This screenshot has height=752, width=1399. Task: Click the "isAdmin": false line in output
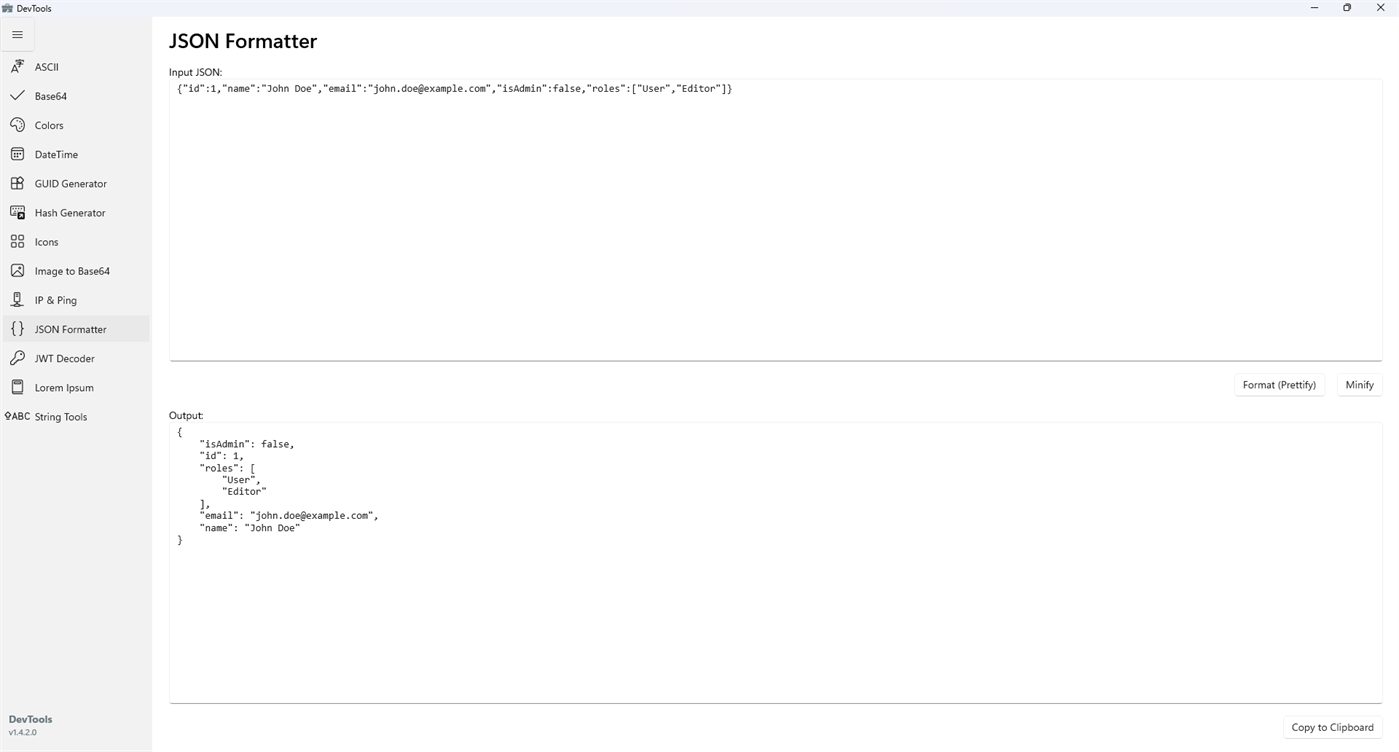[246, 444]
